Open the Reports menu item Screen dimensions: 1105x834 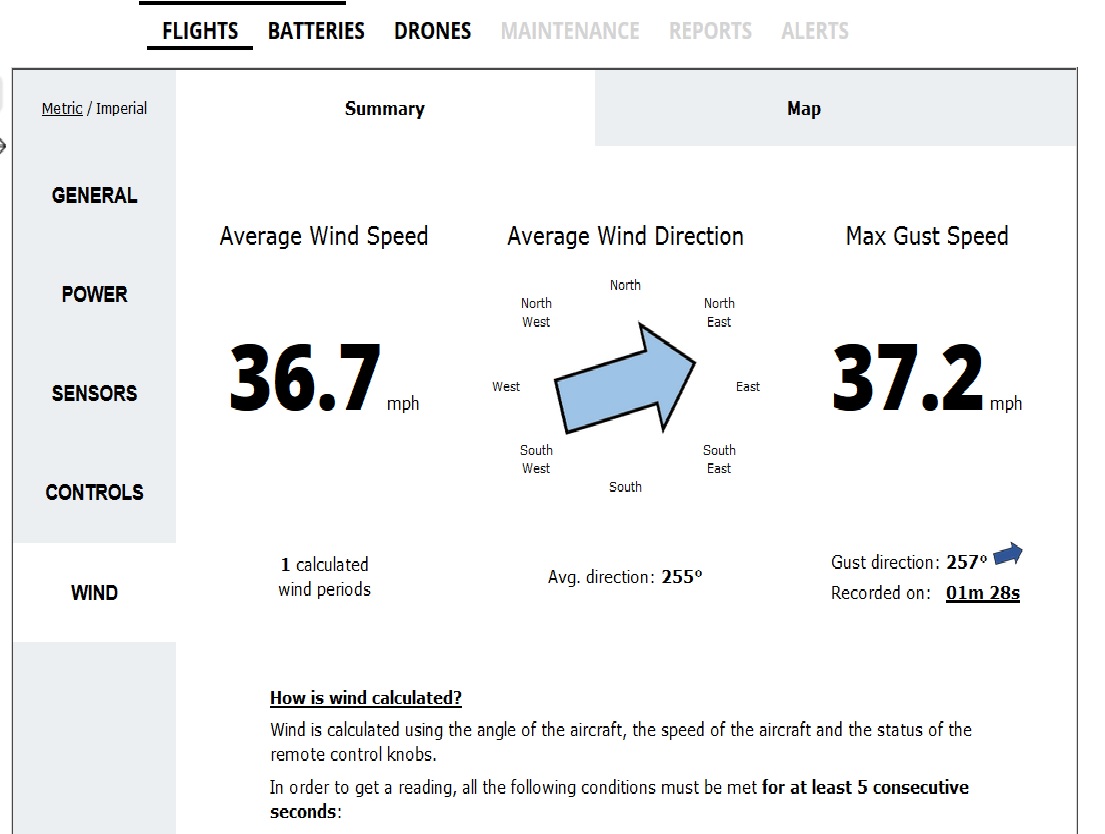pyautogui.click(x=709, y=31)
